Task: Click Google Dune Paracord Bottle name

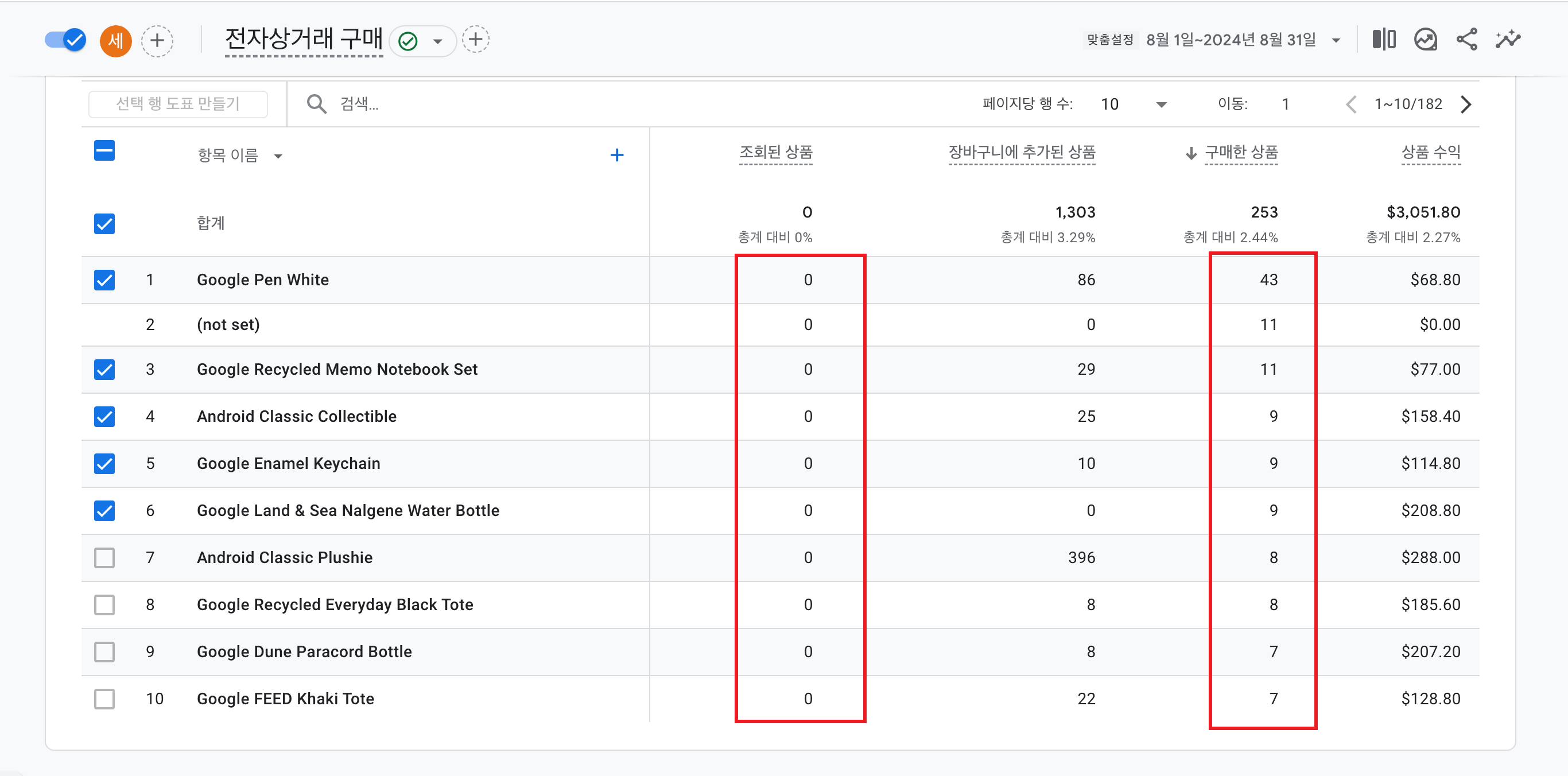Action: pyautogui.click(x=304, y=652)
